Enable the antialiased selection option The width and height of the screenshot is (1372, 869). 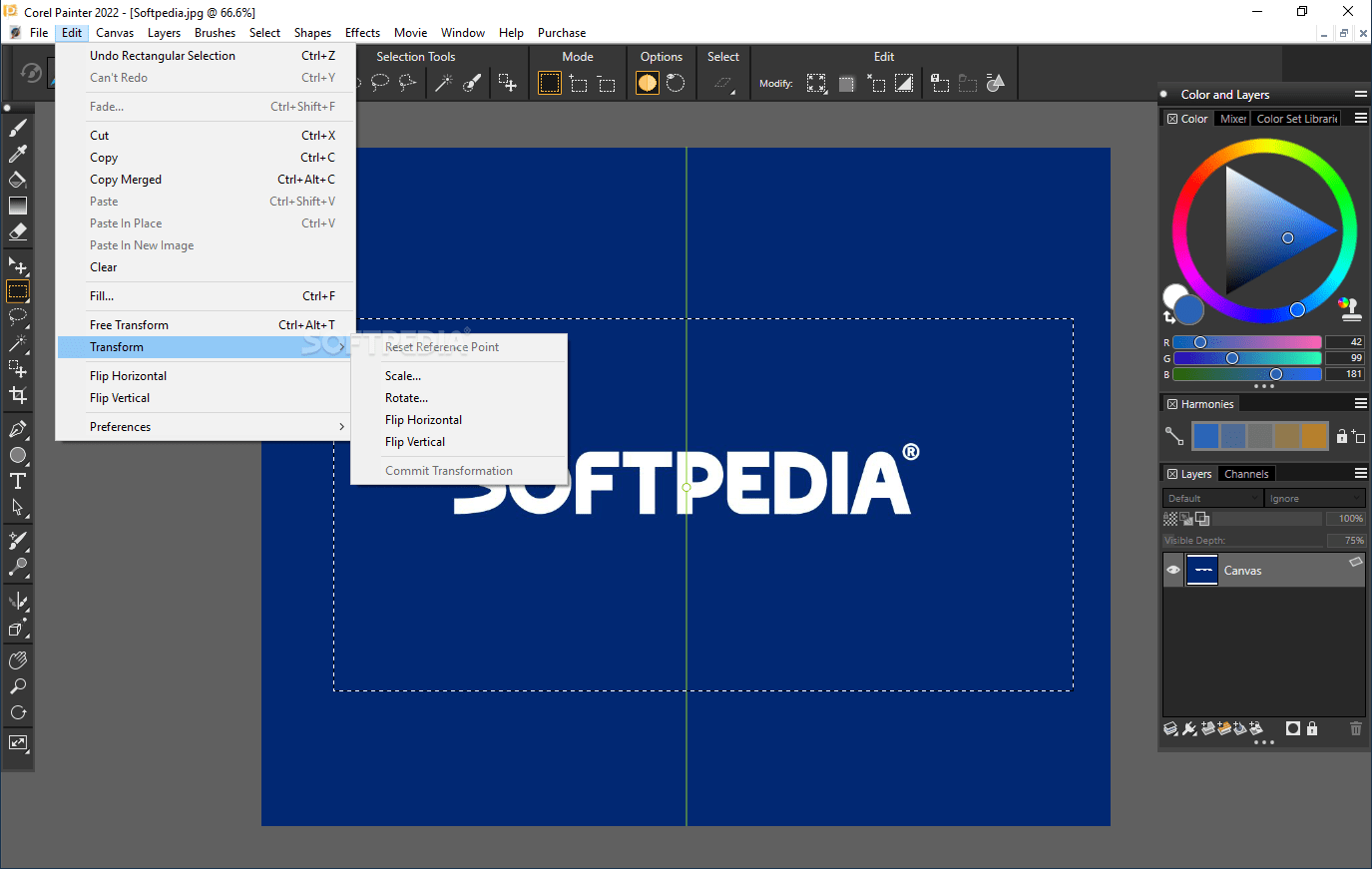tap(649, 84)
